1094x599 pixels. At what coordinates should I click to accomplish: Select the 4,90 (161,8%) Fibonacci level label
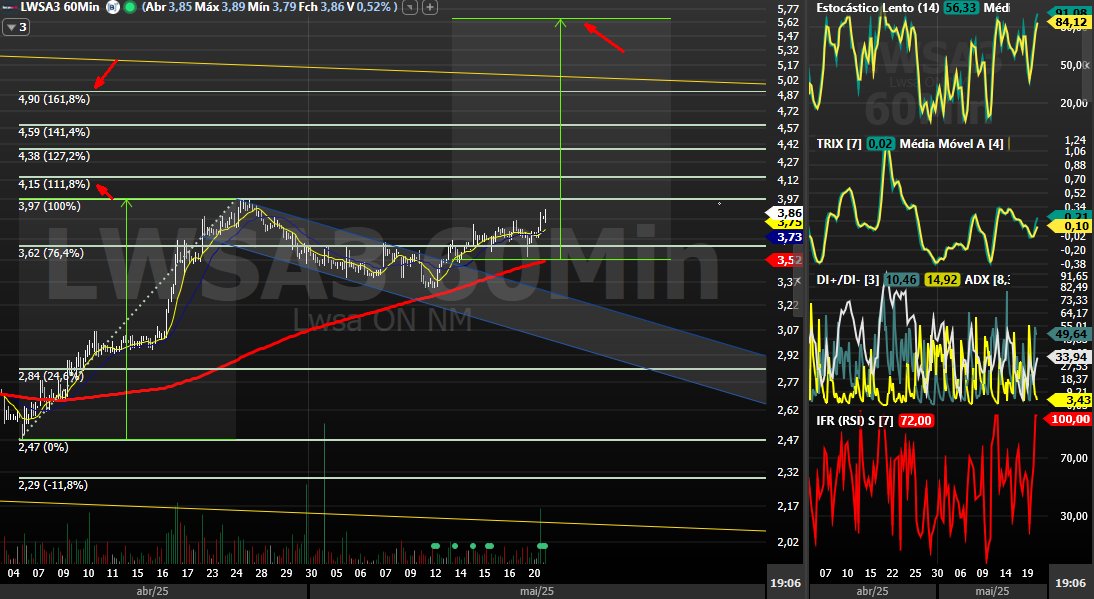(x=54, y=99)
